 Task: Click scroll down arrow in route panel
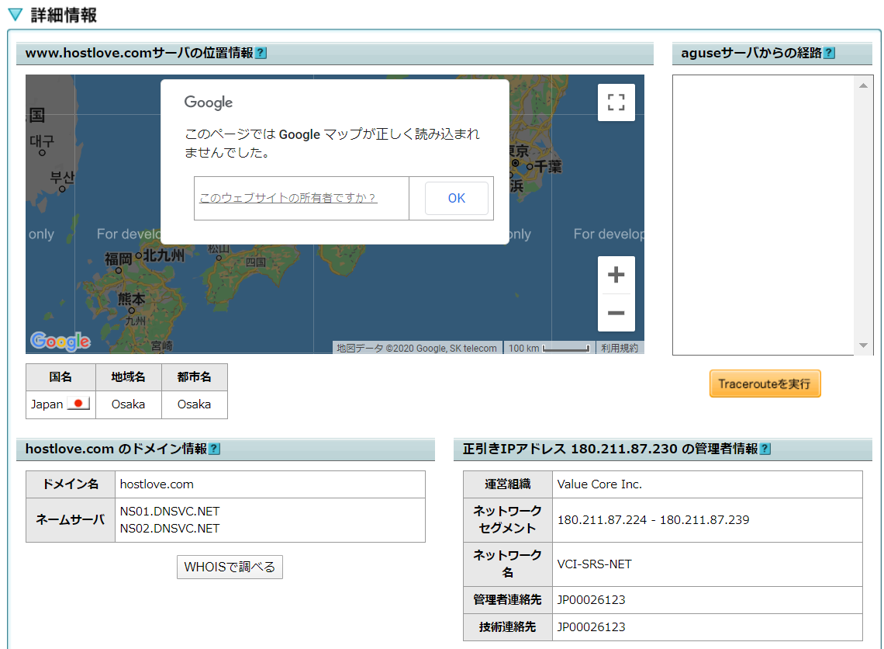[x=863, y=345]
